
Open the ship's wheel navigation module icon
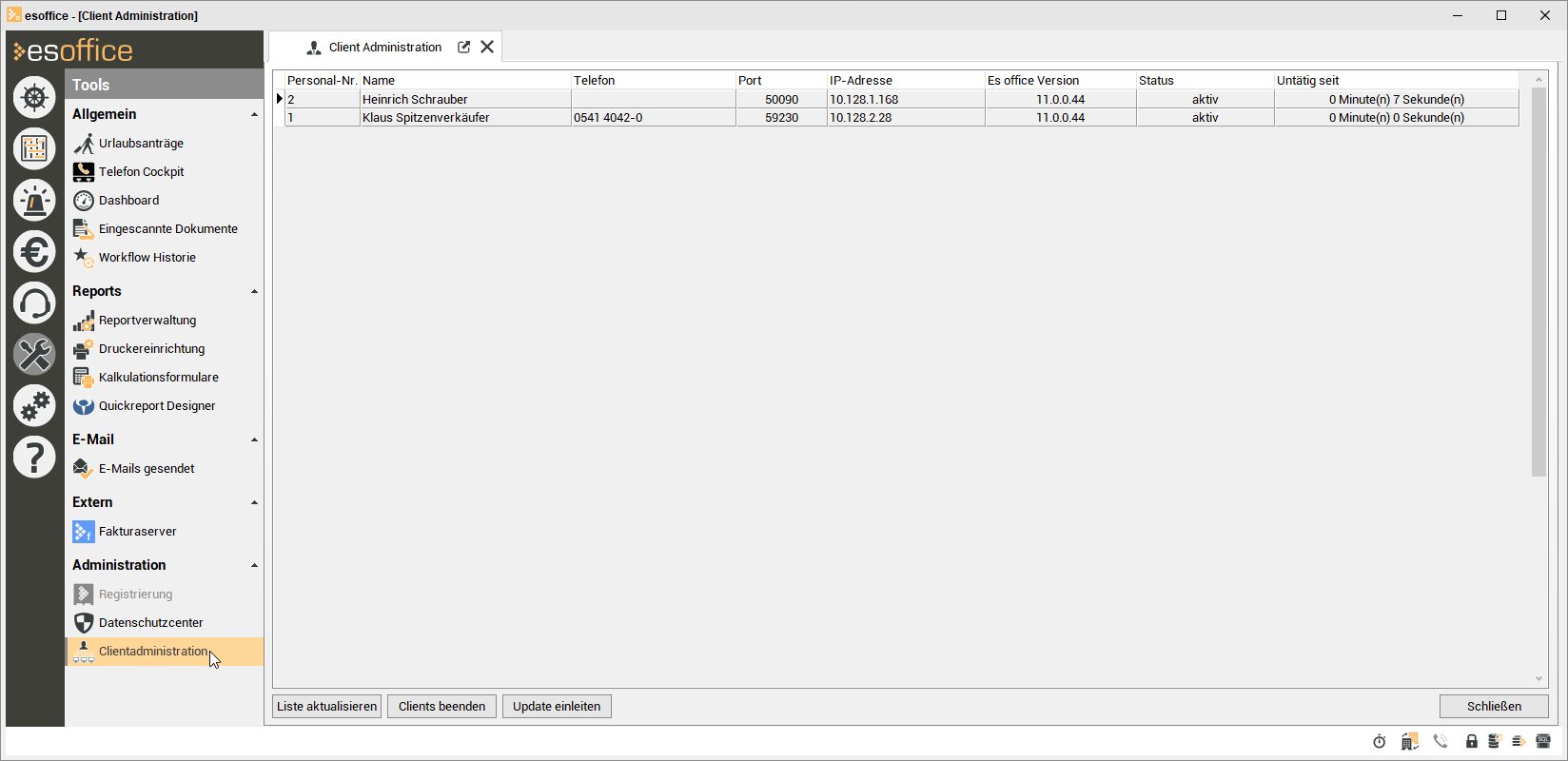pyautogui.click(x=34, y=97)
